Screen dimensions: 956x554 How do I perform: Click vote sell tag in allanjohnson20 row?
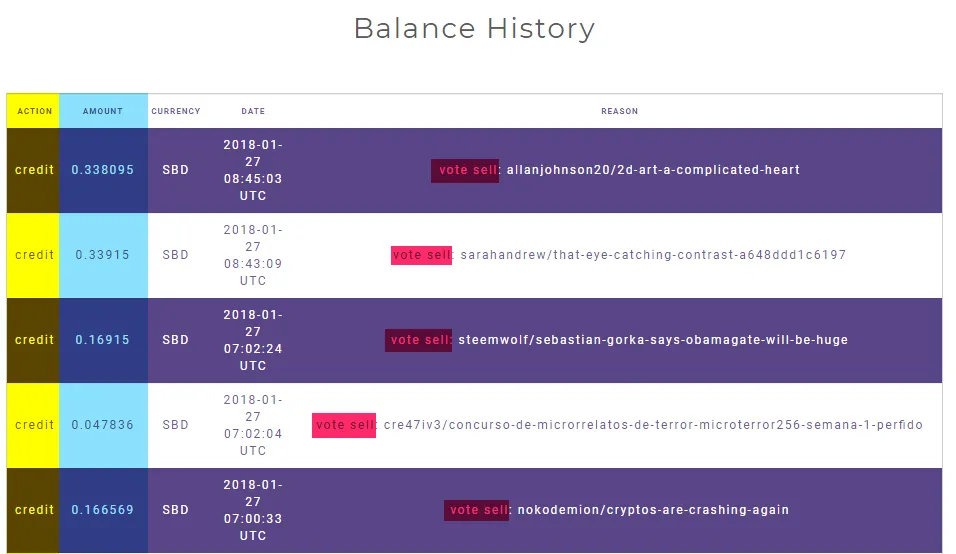pyautogui.click(x=465, y=170)
